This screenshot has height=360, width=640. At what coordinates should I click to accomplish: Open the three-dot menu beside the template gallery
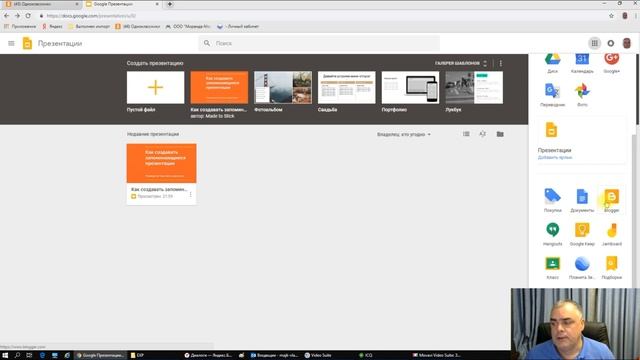click(500, 63)
